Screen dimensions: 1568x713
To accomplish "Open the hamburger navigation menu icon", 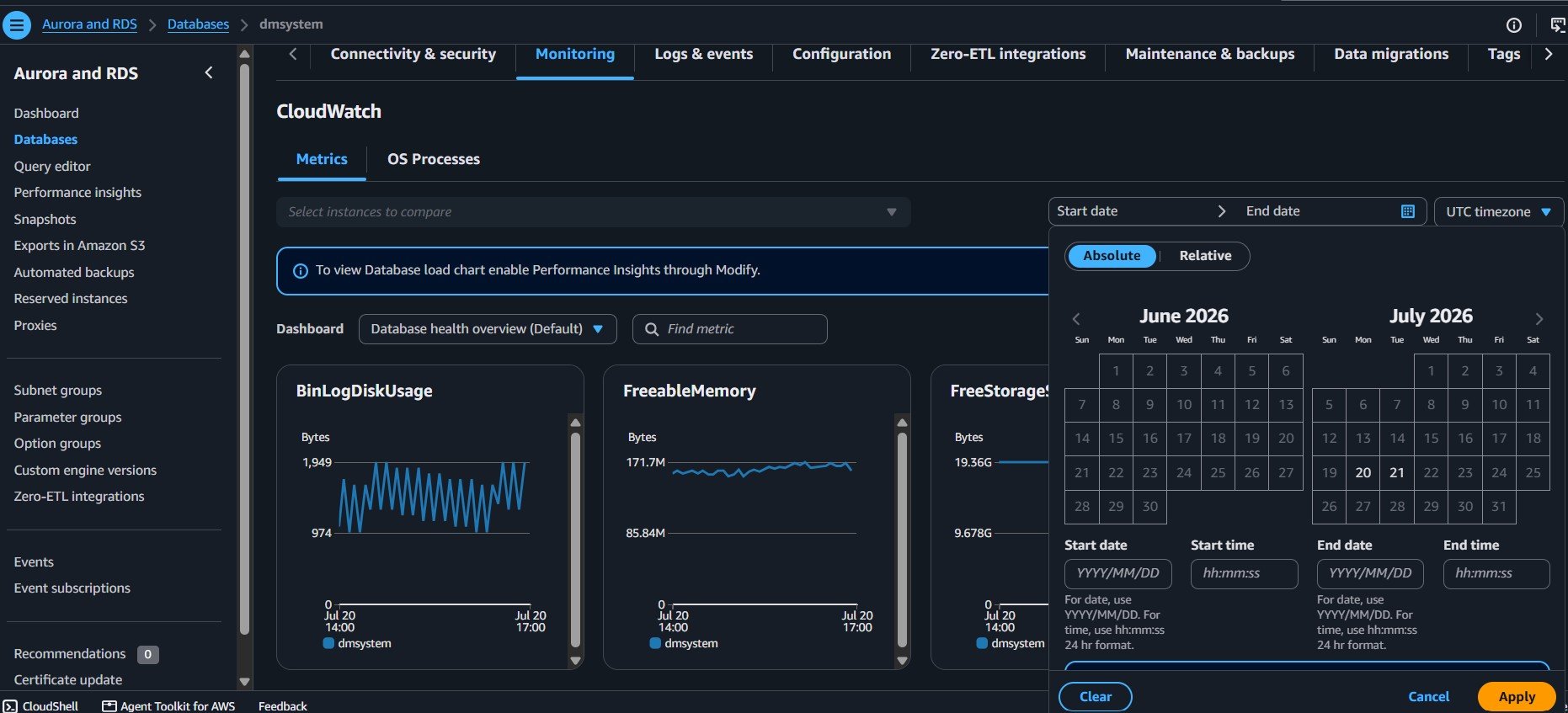I will tap(17, 24).
